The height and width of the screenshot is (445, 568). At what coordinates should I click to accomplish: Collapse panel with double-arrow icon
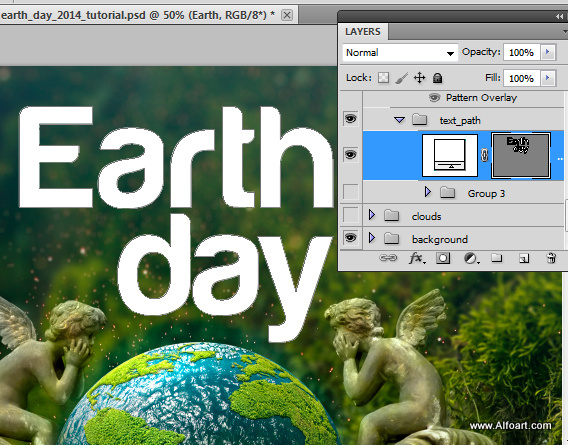tap(559, 16)
